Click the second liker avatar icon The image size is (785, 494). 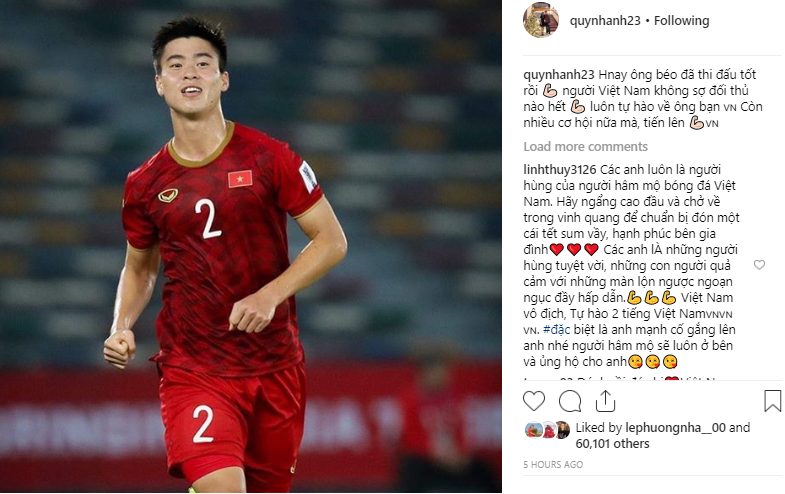(549, 429)
